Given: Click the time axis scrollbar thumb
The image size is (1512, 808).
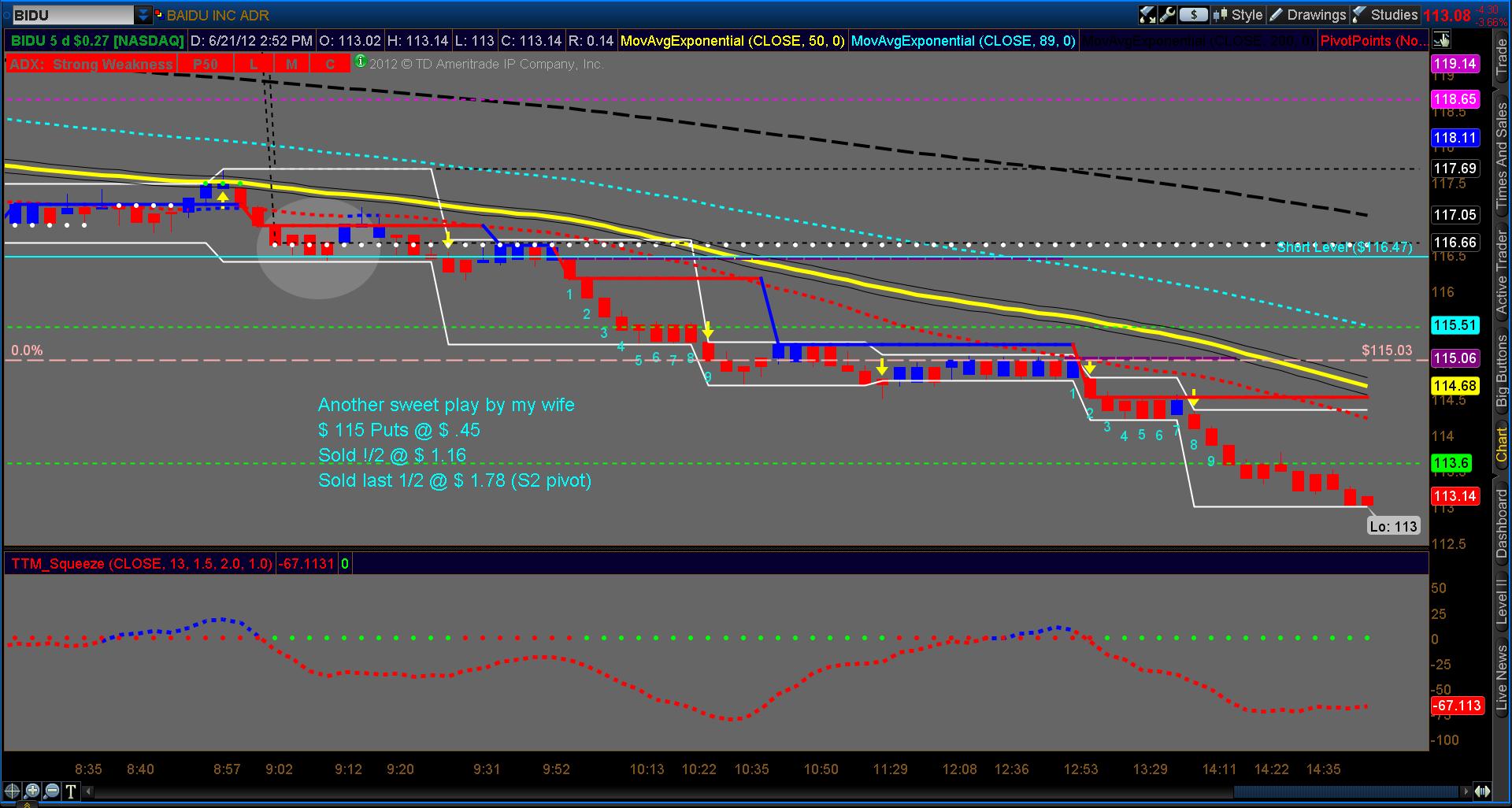Looking at the screenshot, I should (x=1345, y=791).
